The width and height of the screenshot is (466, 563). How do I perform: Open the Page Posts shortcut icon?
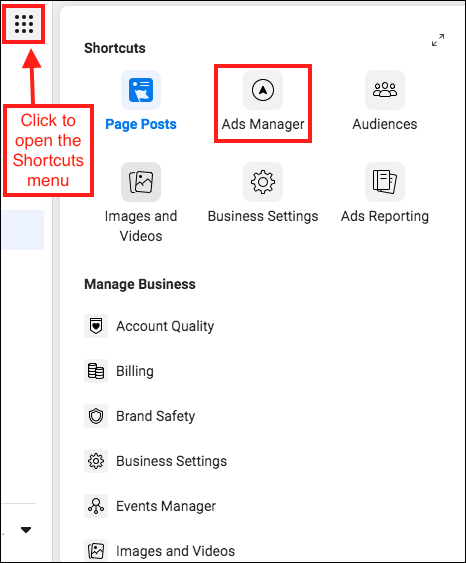point(141,90)
